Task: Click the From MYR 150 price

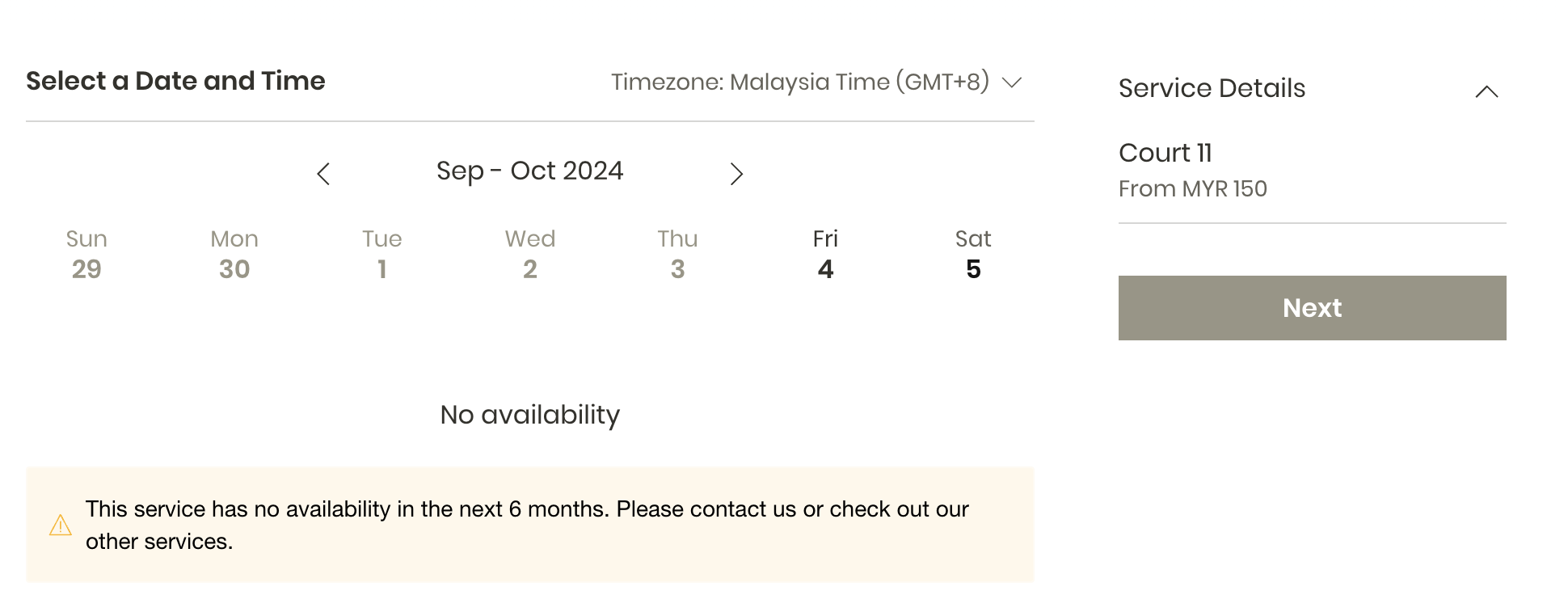Action: (1192, 189)
